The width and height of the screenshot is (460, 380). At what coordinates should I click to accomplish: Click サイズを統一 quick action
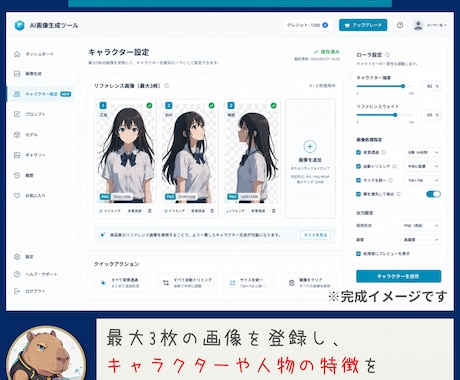249,283
